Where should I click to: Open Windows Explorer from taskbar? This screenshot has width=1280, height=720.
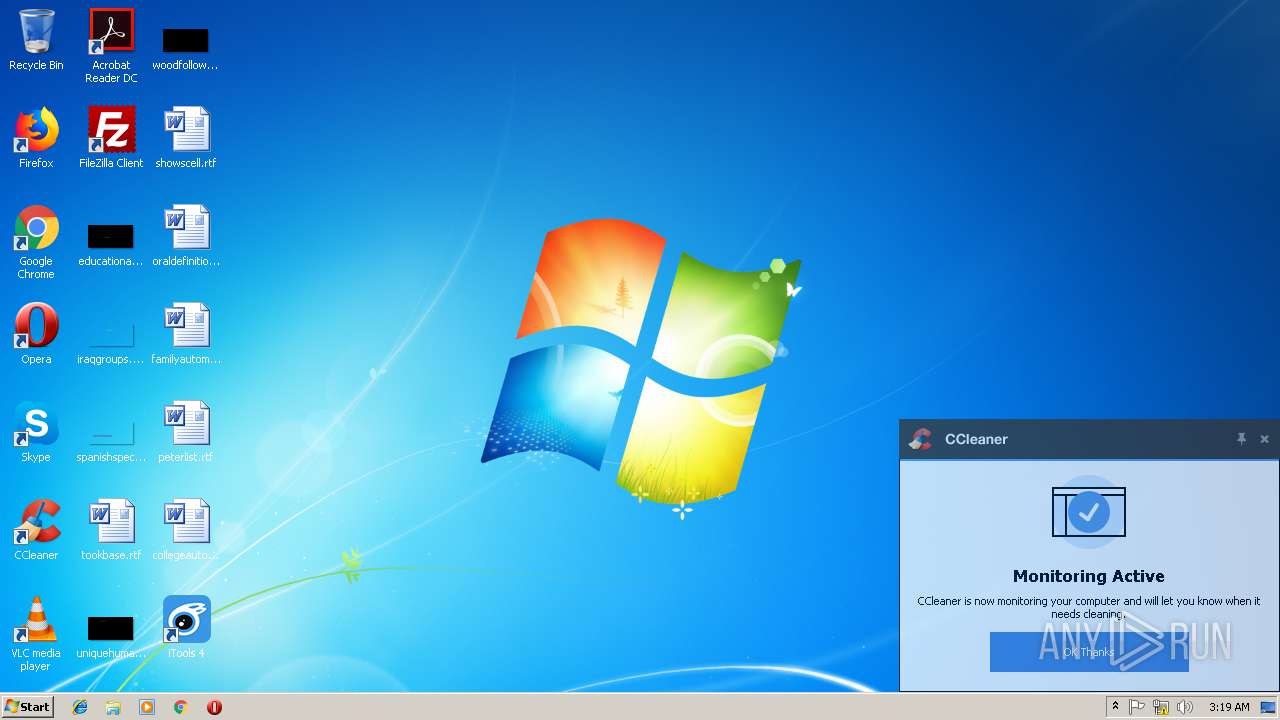pos(113,706)
